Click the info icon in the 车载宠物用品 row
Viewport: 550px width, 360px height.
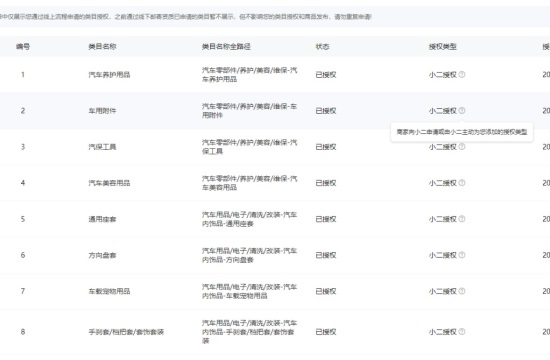462,291
